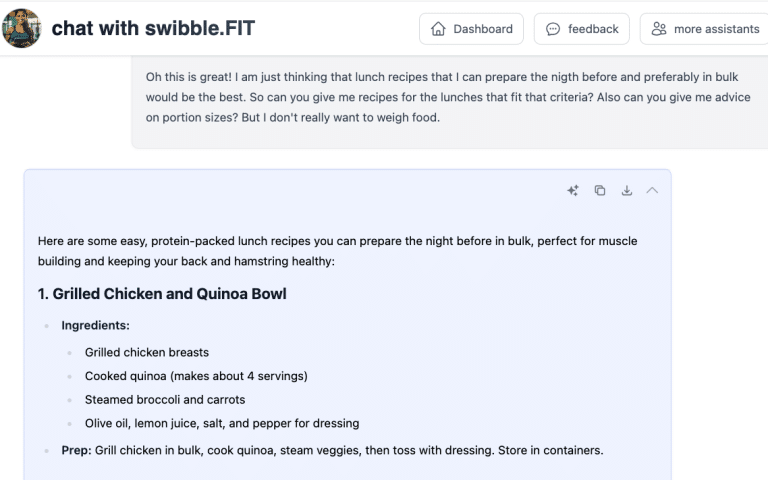Click the user message about lunch recipes

pyautogui.click(x=398, y=97)
